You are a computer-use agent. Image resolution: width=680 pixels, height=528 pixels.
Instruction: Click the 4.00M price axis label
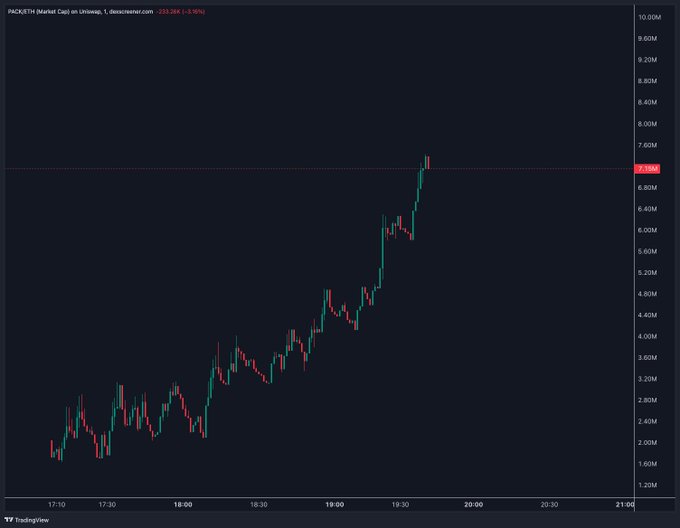[647, 336]
